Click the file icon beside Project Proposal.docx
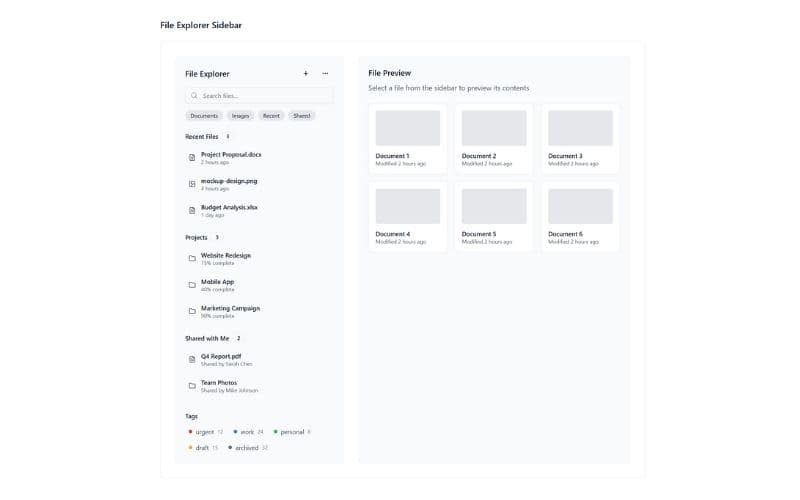 [x=192, y=157]
